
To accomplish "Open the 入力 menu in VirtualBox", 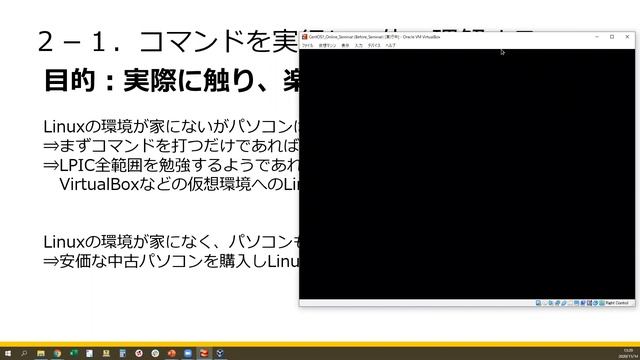I will [x=358, y=45].
